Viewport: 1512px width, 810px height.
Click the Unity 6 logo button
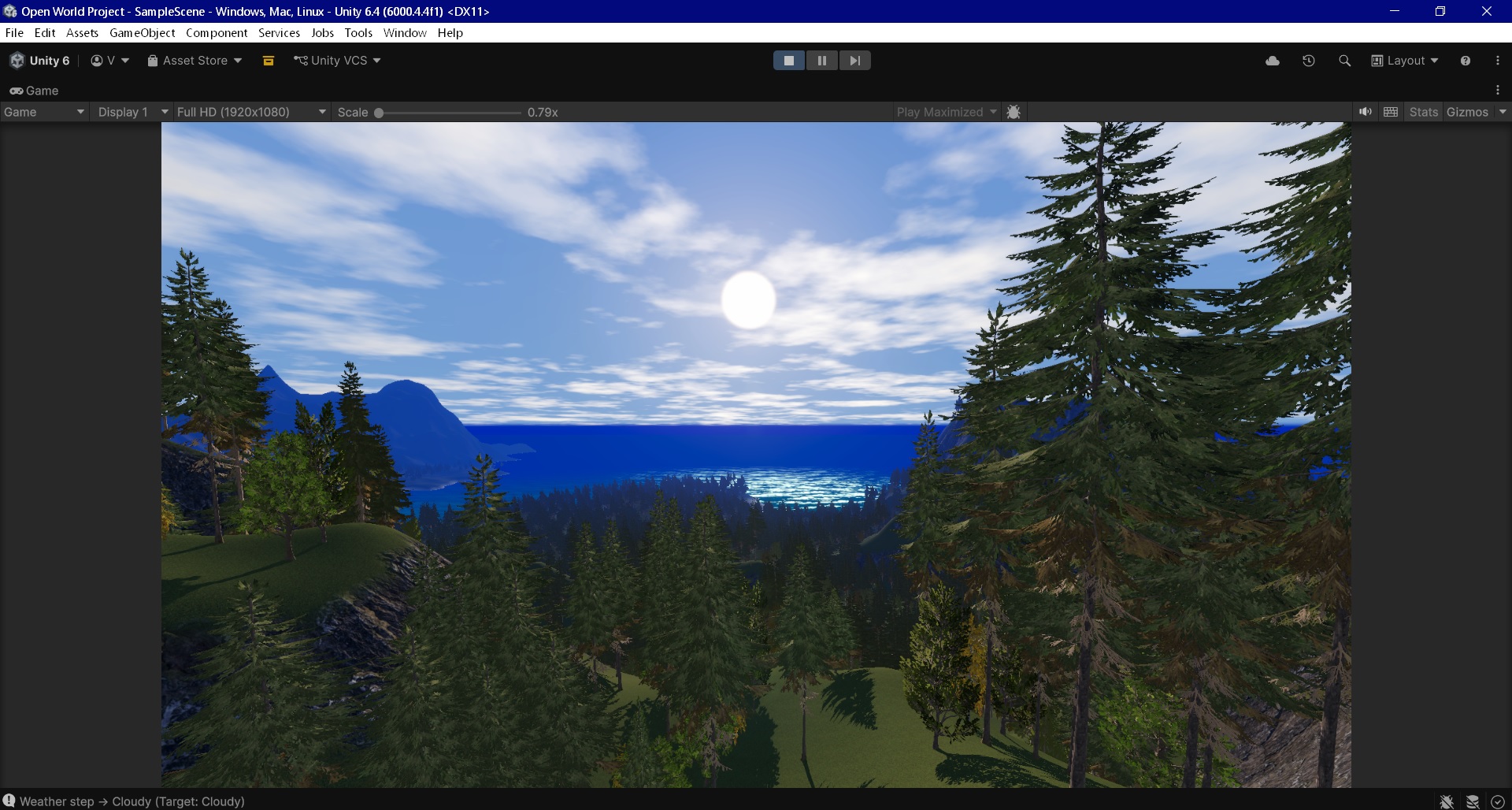(x=40, y=61)
